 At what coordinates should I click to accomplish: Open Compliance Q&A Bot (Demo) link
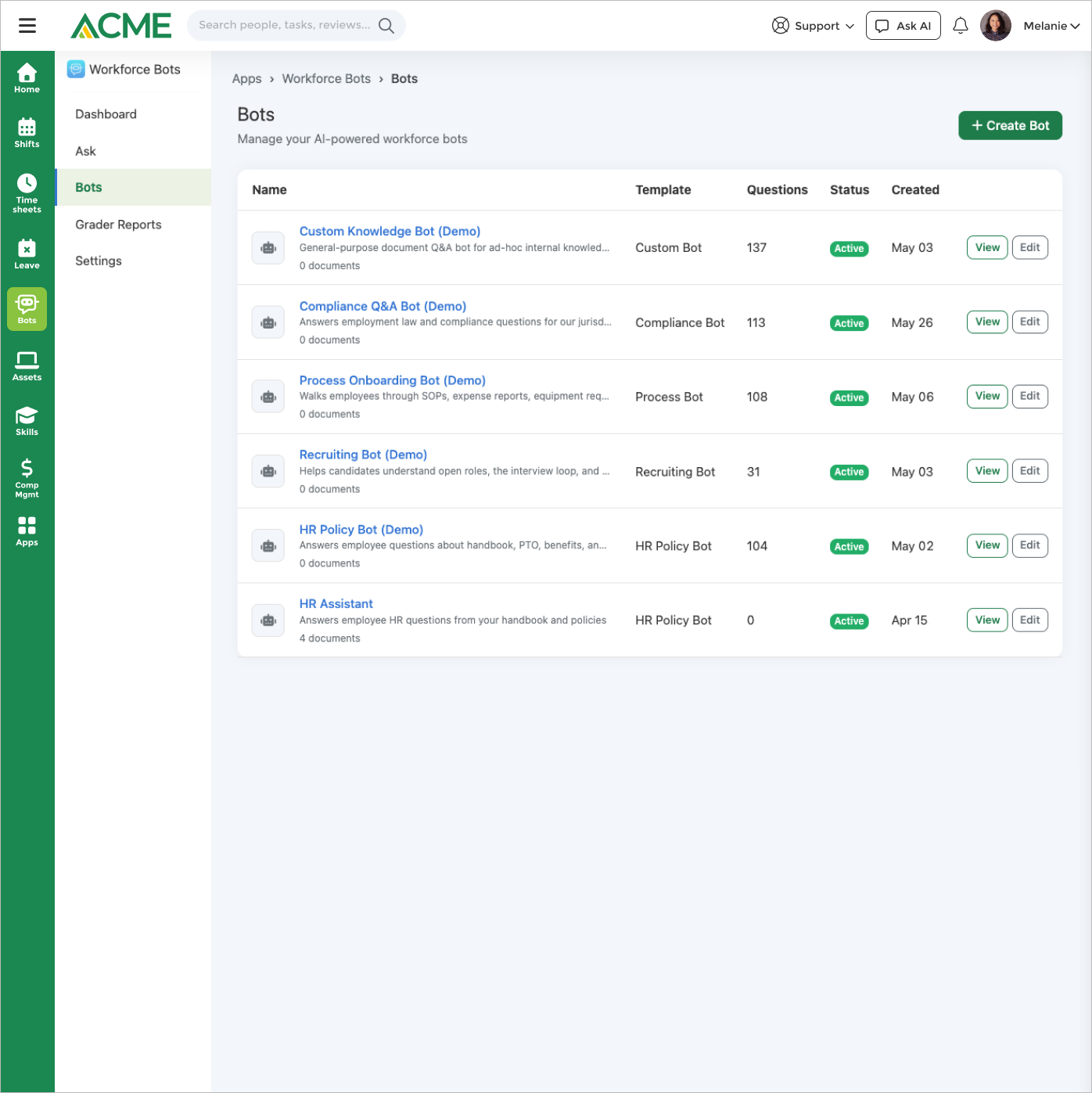[x=383, y=307]
